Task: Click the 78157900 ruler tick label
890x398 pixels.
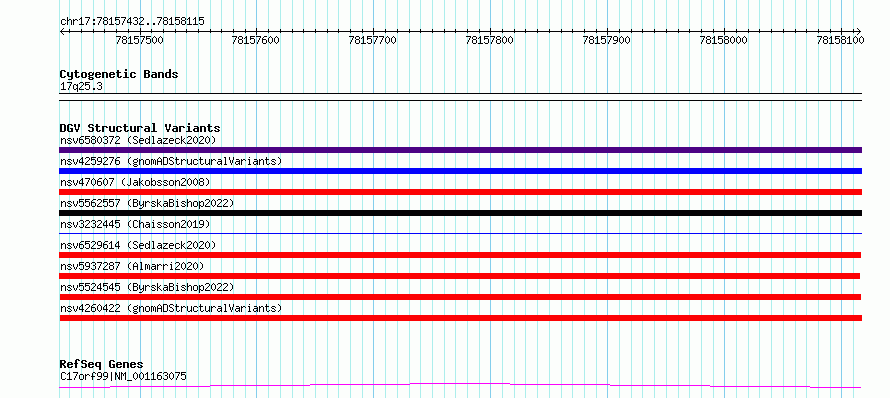Action: click(x=607, y=40)
